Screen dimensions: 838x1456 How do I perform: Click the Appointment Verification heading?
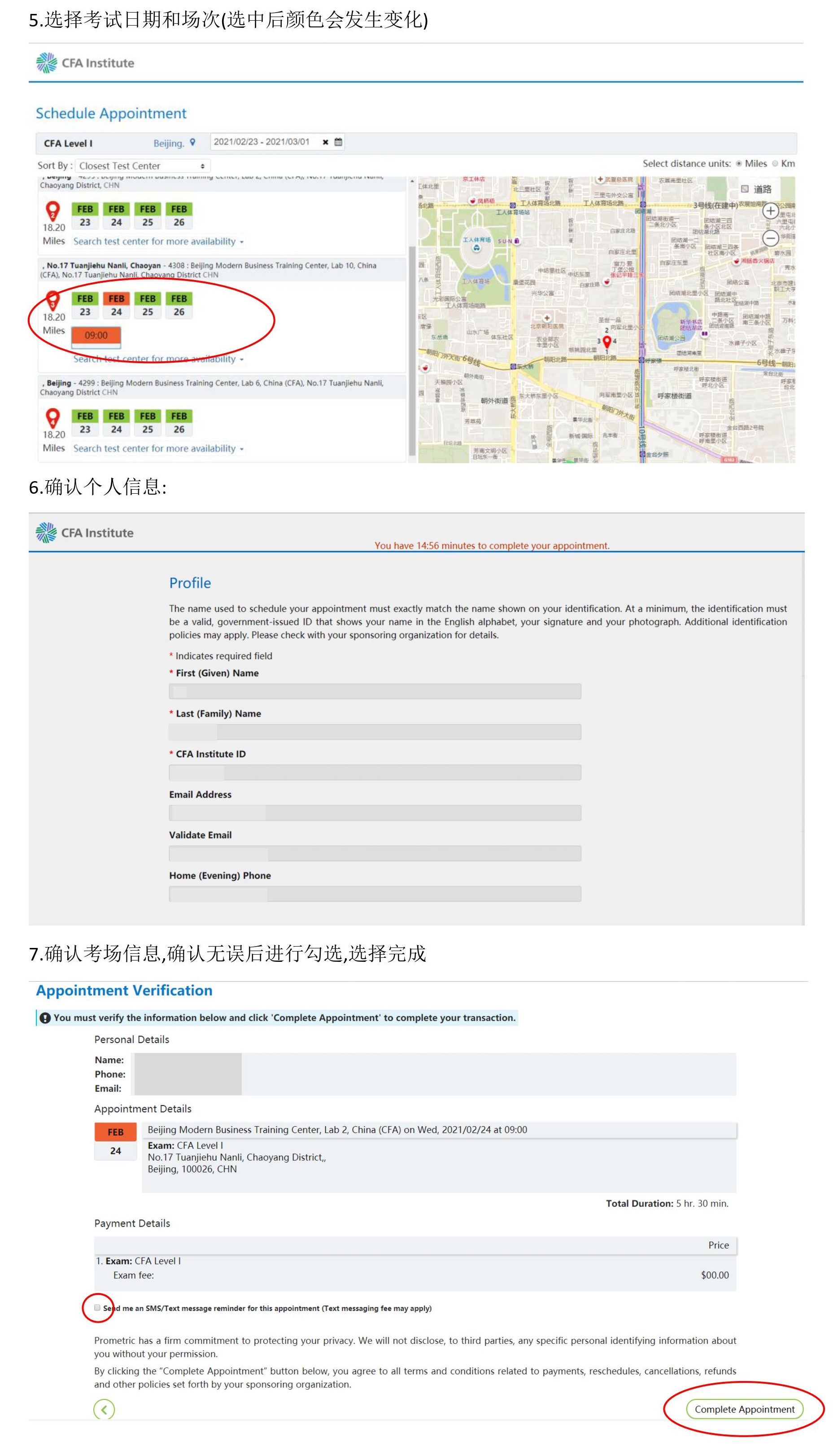(x=124, y=990)
